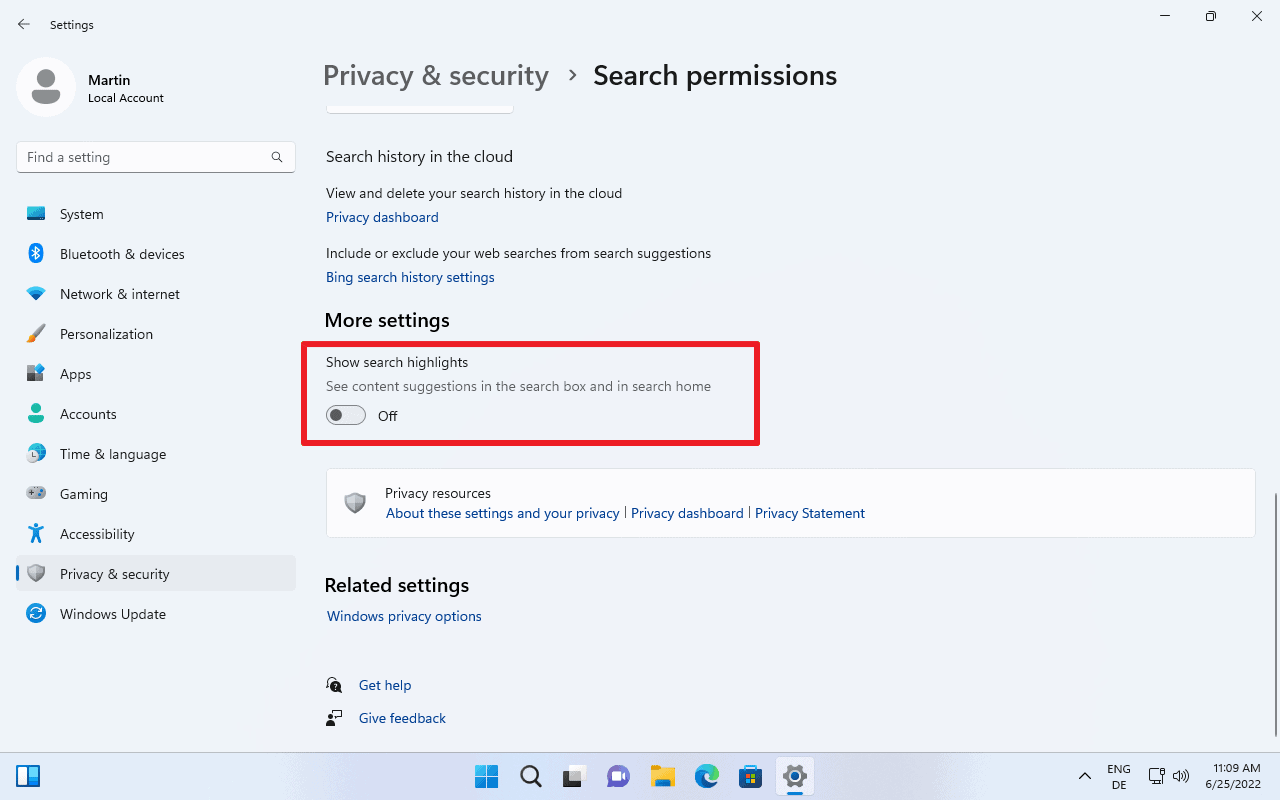Viewport: 1280px width, 800px height.
Task: Click the Gaming controller icon
Action: (x=36, y=494)
